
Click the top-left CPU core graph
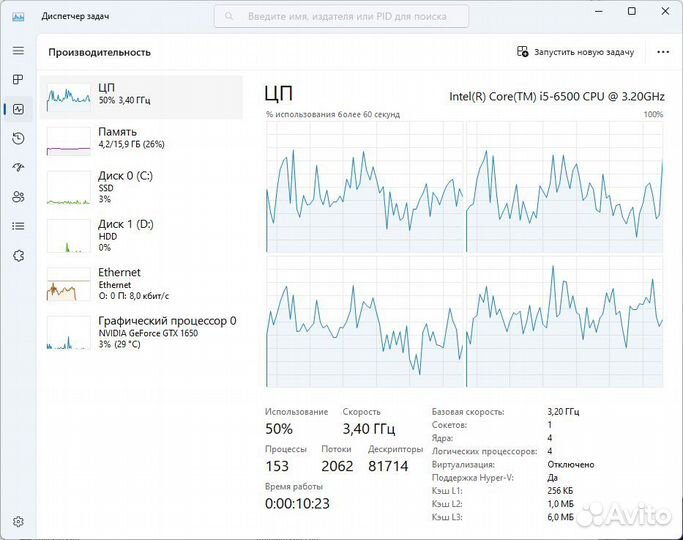coord(364,187)
